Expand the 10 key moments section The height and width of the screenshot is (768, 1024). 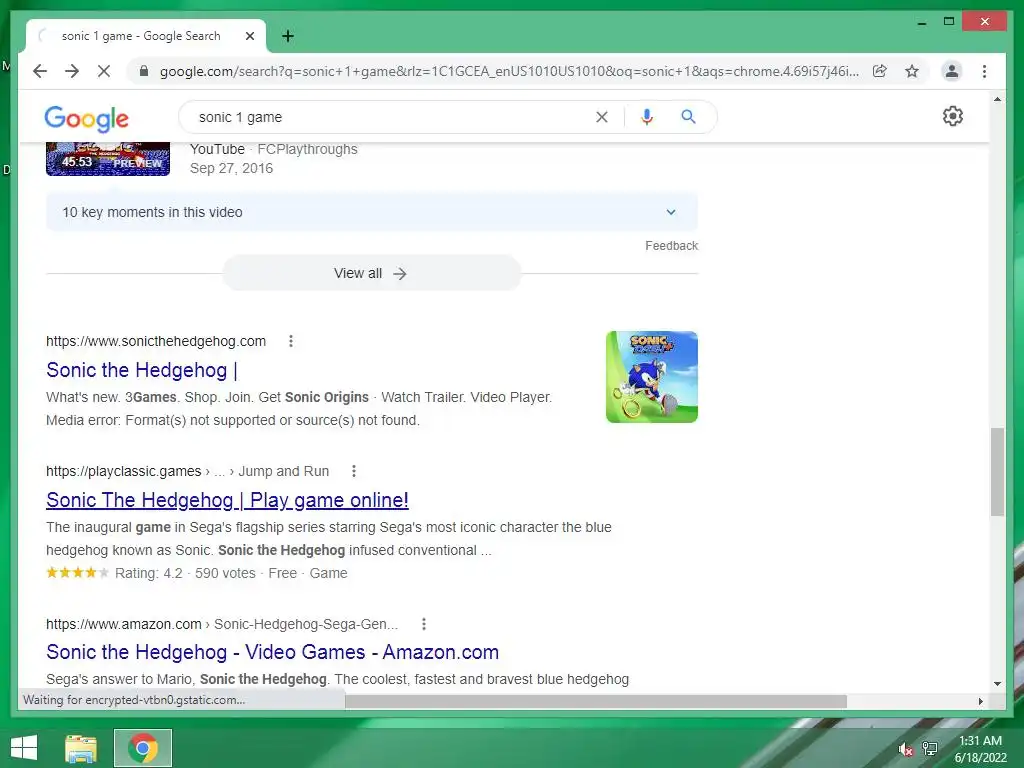click(x=372, y=212)
